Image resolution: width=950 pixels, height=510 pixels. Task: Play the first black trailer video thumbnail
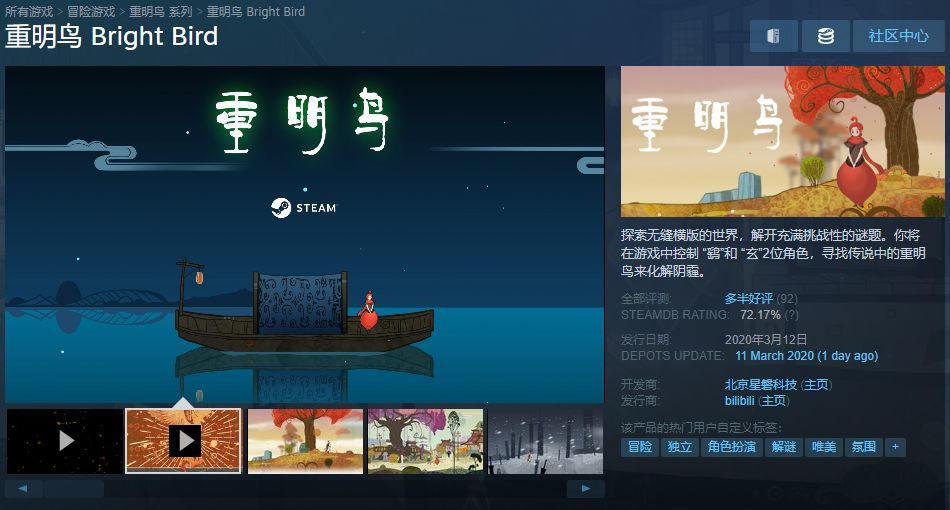pos(65,440)
